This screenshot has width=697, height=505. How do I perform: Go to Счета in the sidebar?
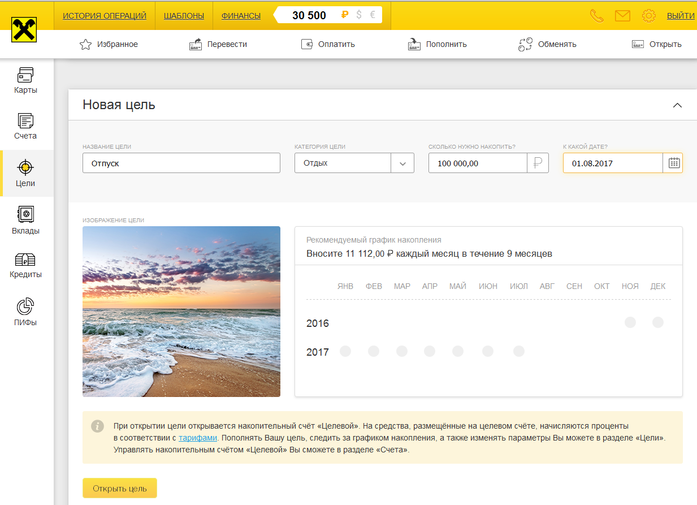(x=26, y=126)
